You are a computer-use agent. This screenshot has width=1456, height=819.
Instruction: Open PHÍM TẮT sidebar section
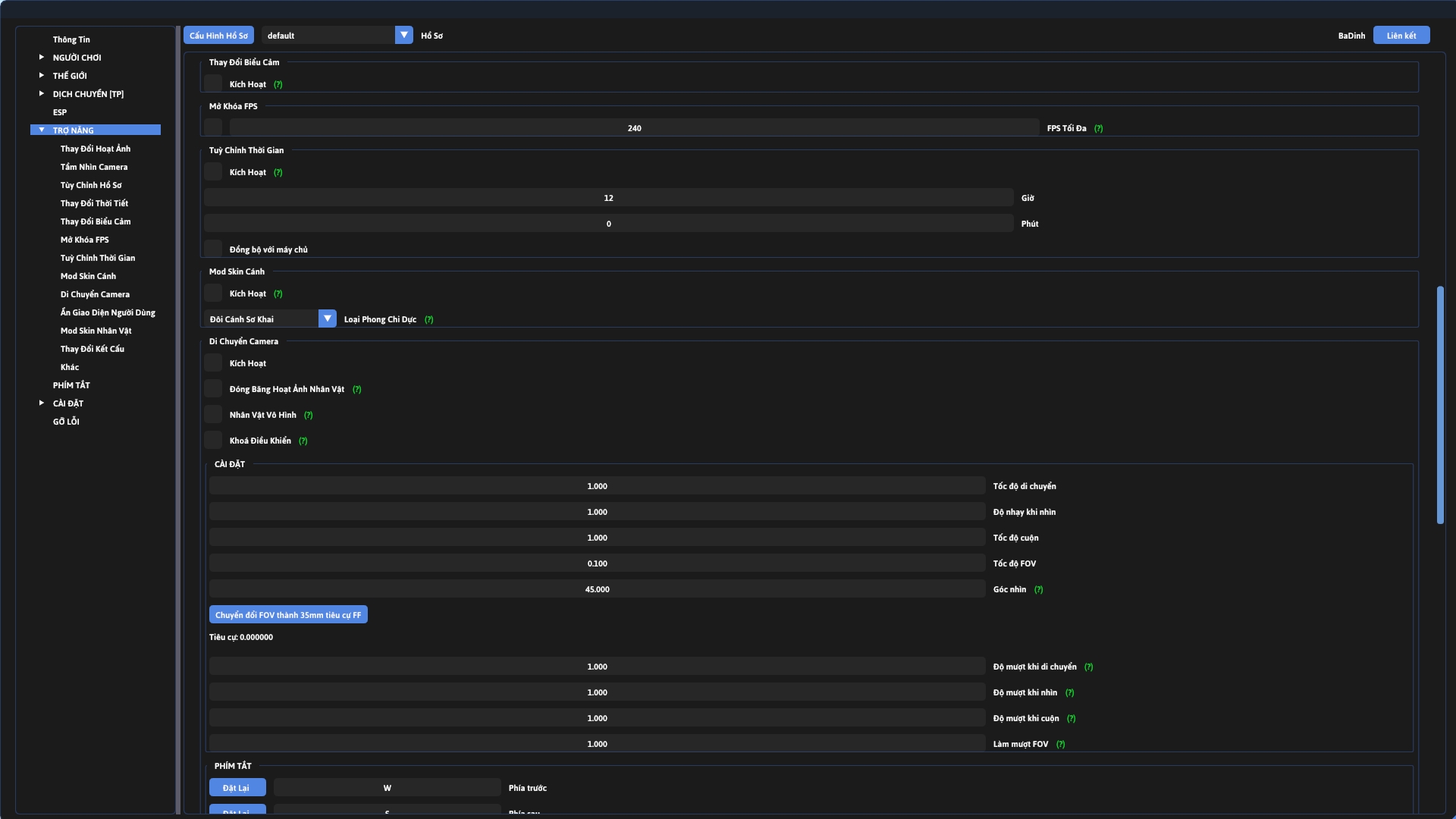click(x=71, y=385)
